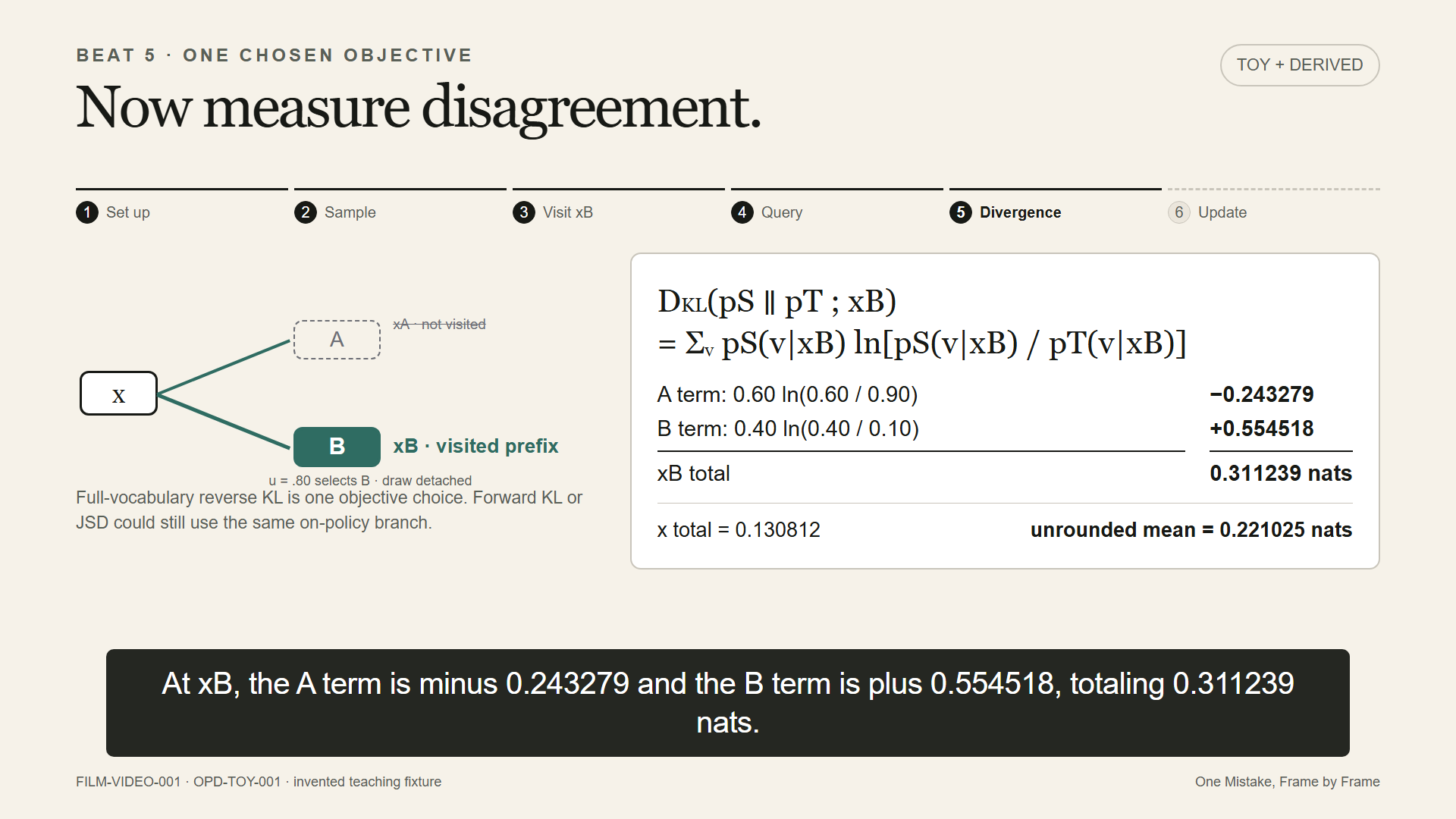Click the 'xB total' row label
The height and width of the screenshot is (819, 1456).
pyautogui.click(x=693, y=473)
